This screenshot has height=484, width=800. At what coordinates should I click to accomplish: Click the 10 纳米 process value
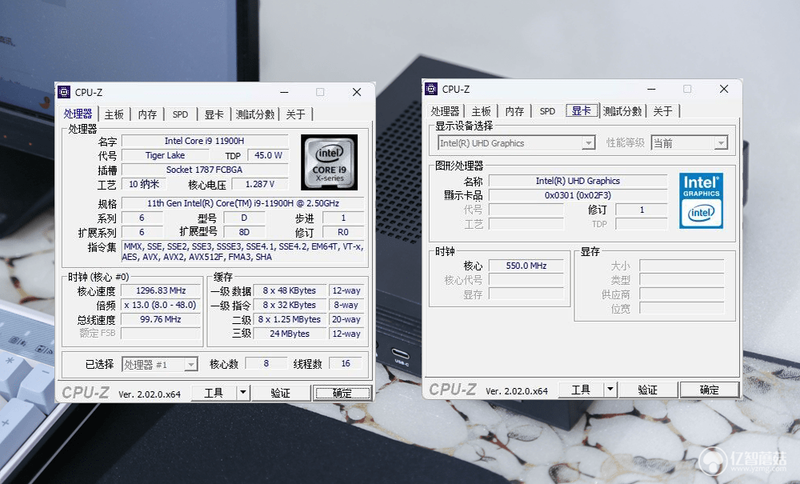[144, 184]
